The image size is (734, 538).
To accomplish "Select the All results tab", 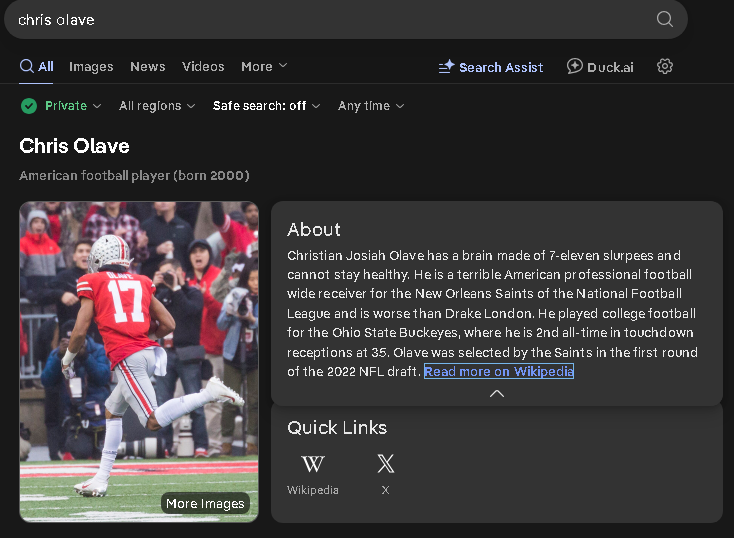I will point(37,66).
